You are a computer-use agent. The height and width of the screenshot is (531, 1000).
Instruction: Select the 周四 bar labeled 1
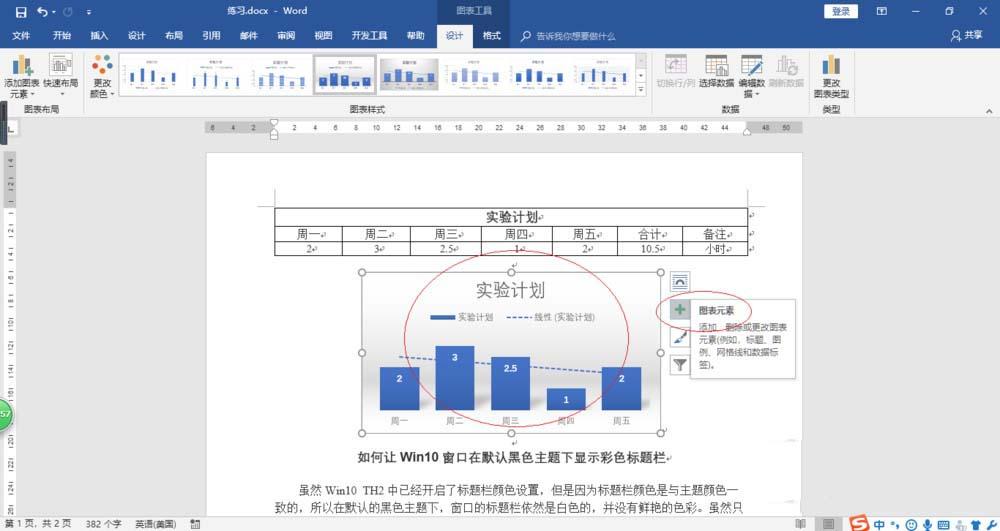pyautogui.click(x=566, y=399)
